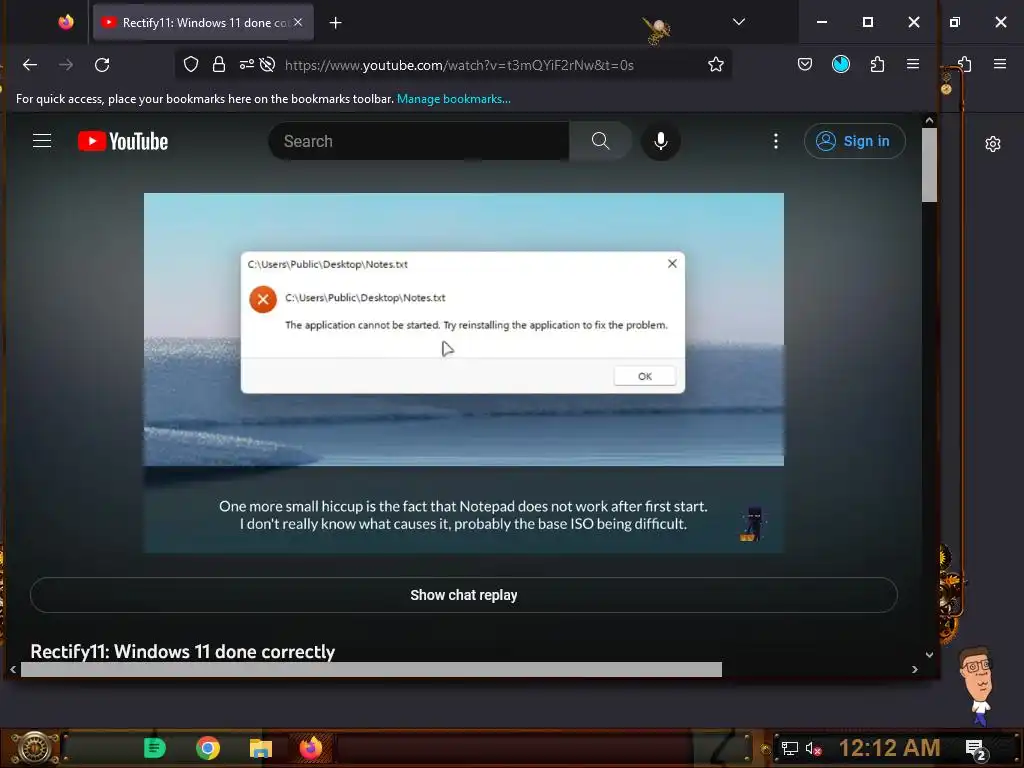Open the YouTube guide hamburger menu

coord(42,141)
